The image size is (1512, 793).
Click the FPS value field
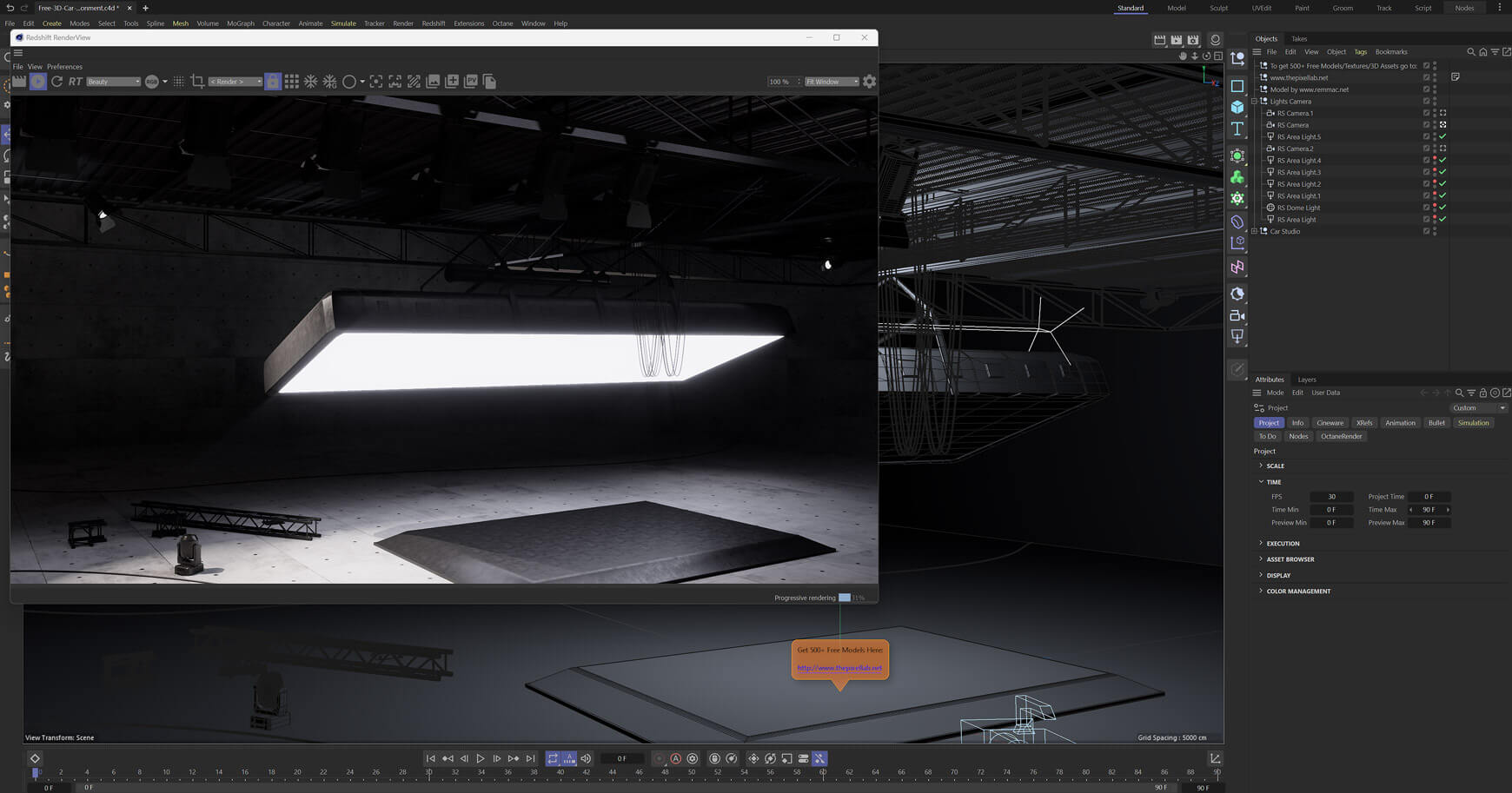click(x=1331, y=497)
